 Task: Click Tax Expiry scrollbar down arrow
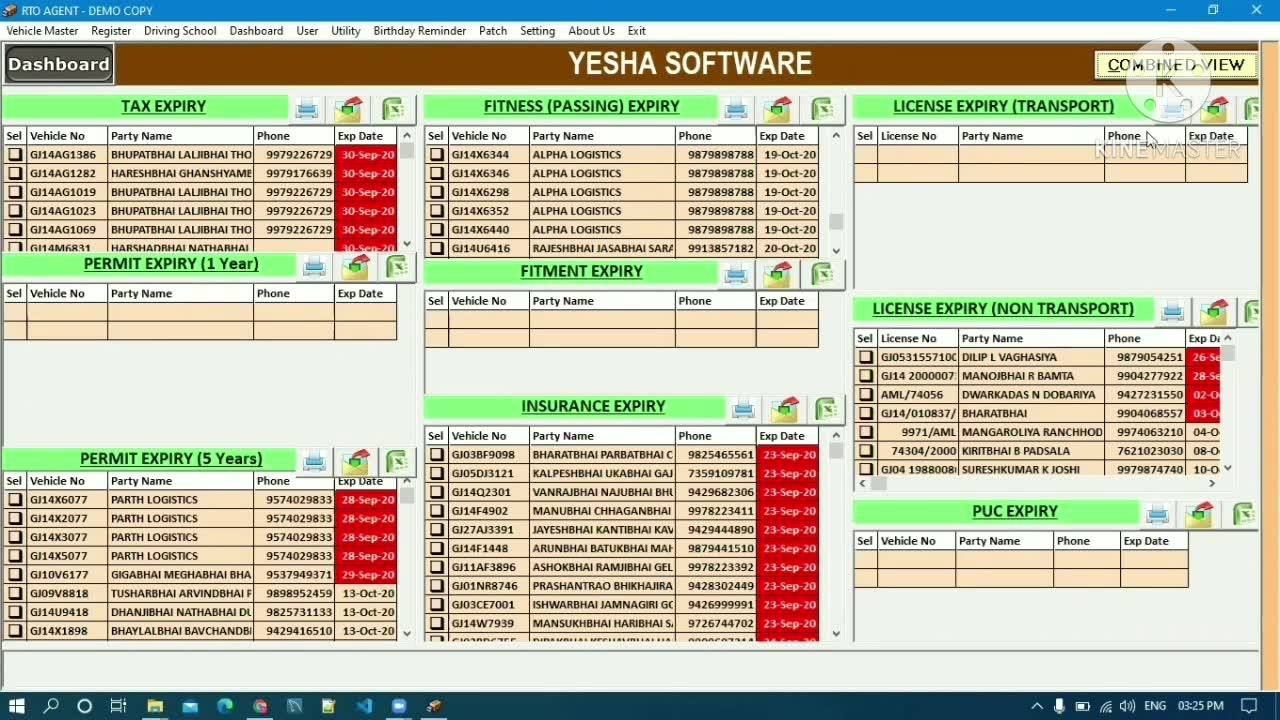click(407, 243)
